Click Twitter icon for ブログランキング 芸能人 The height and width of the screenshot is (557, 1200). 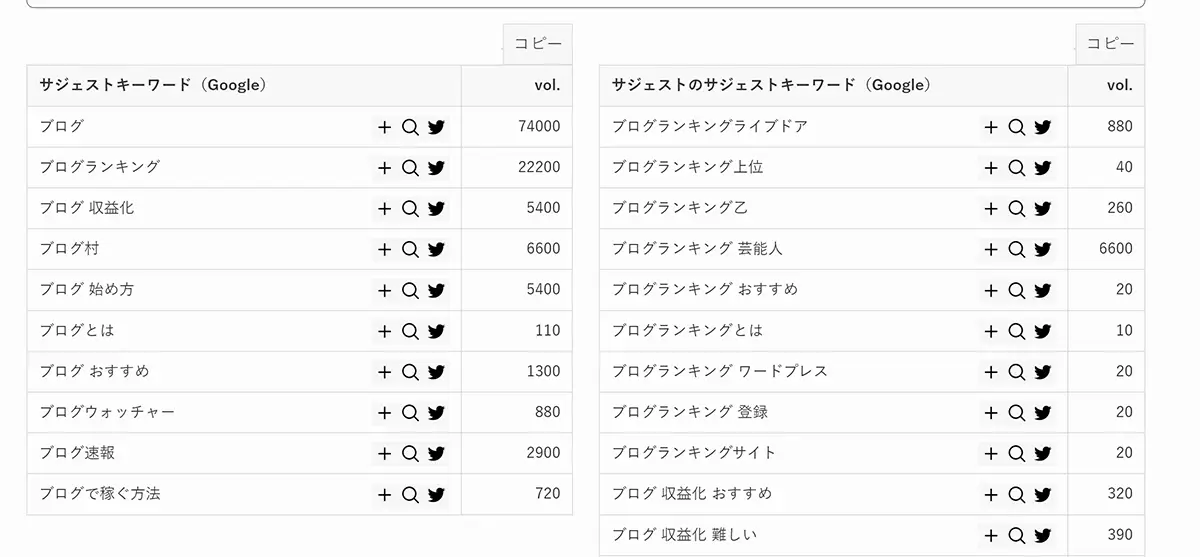pos(1043,250)
